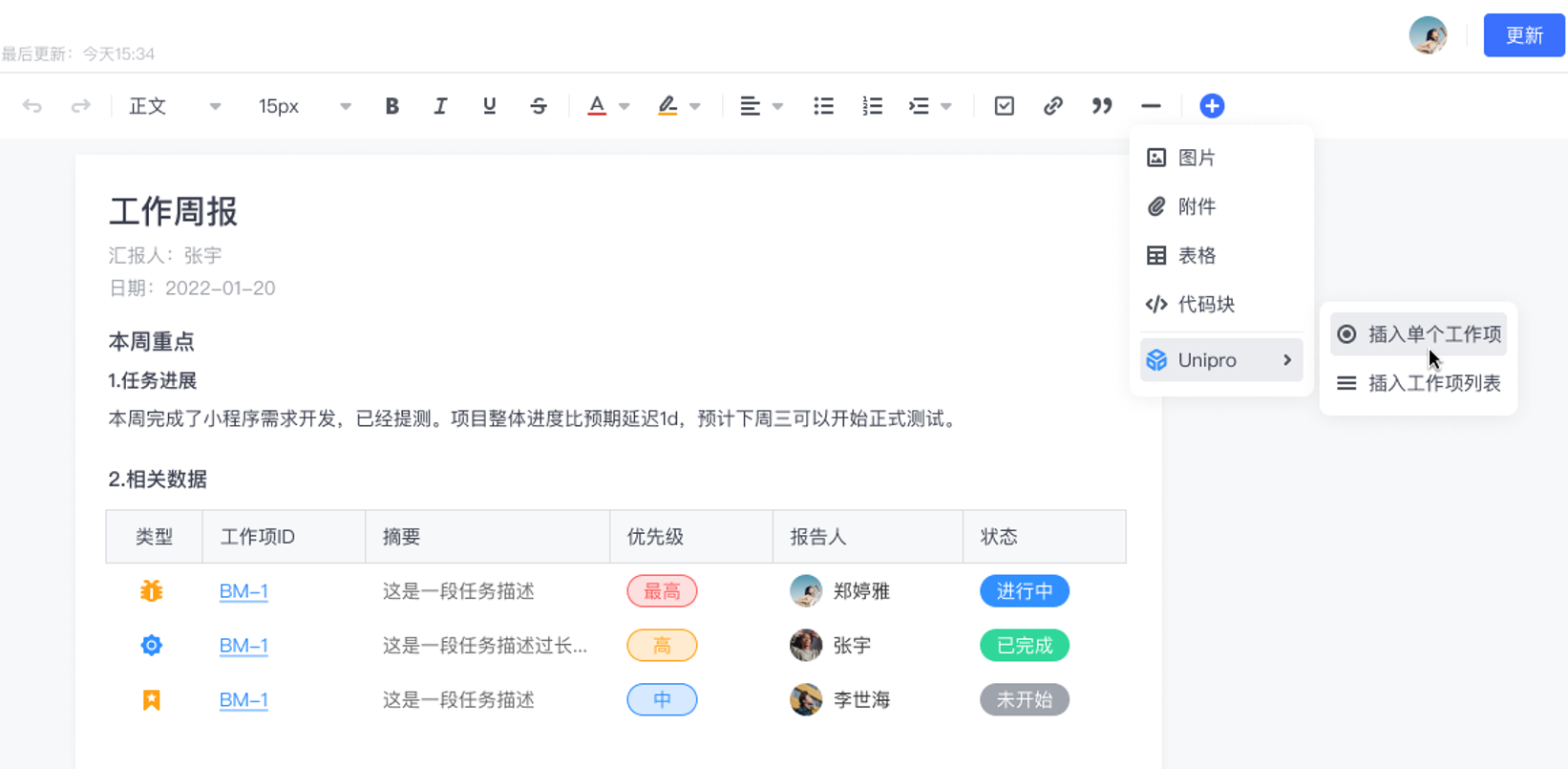The width and height of the screenshot is (1568, 769).
Task: Click the blue plus insert button
Action: pyautogui.click(x=1212, y=106)
